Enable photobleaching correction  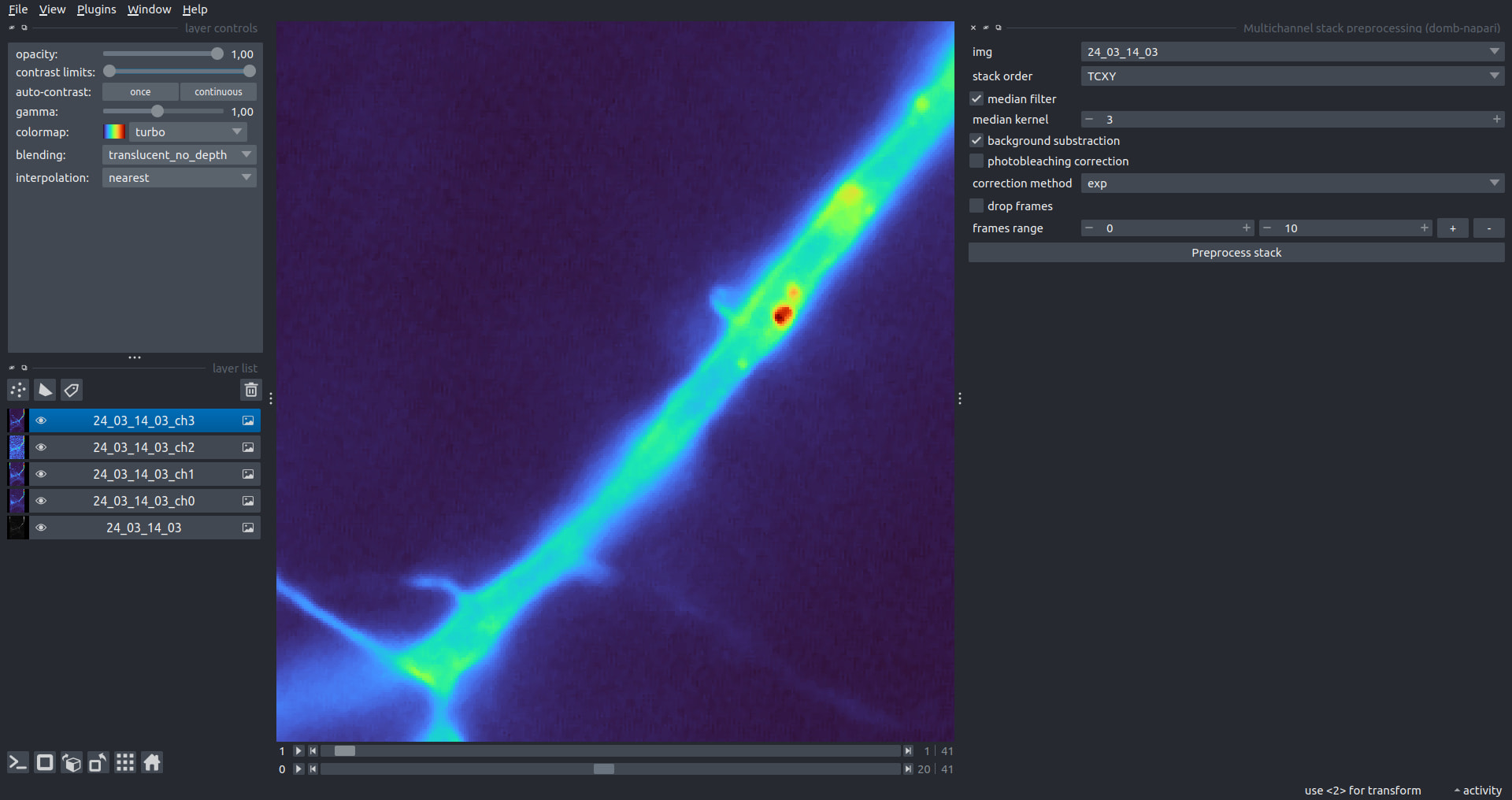pos(976,161)
